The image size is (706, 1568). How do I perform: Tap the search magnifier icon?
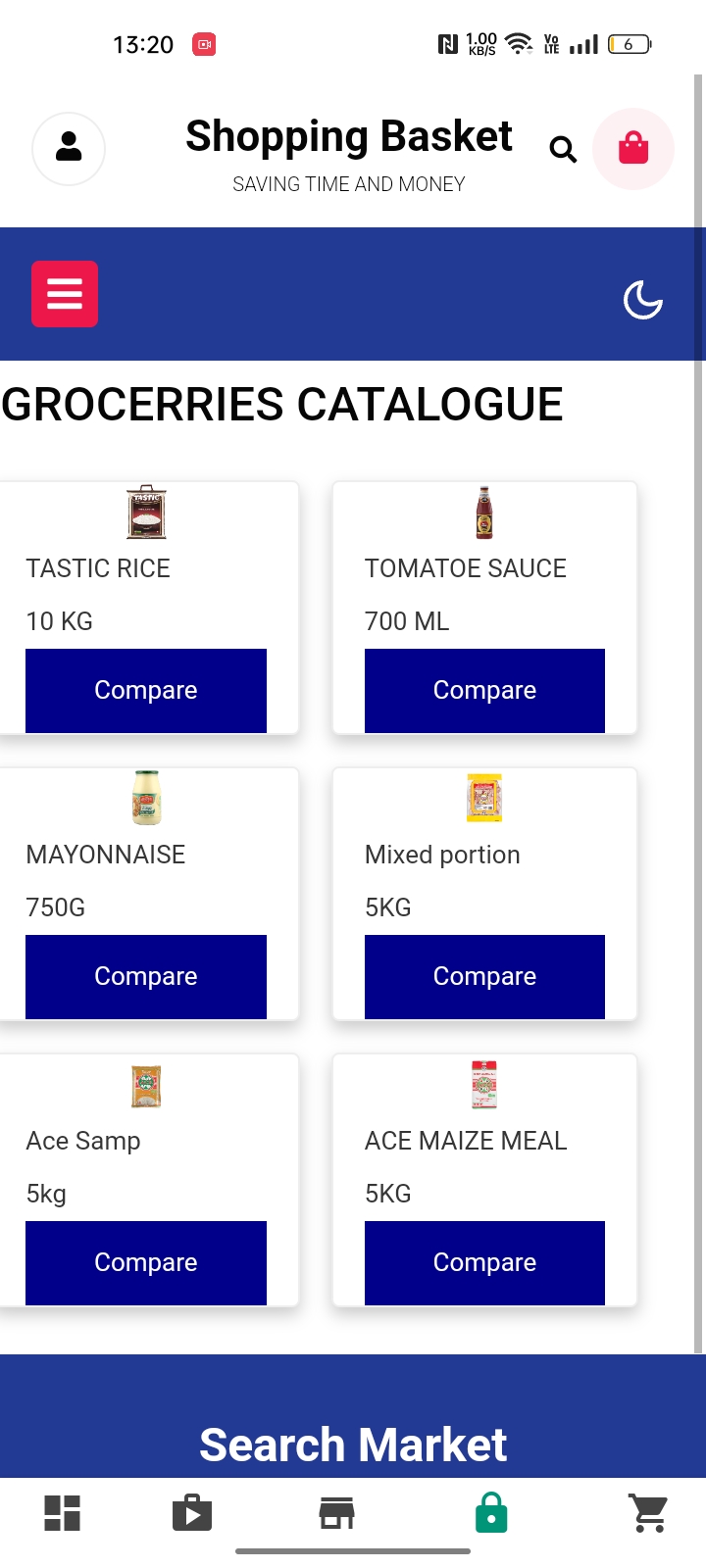click(563, 149)
